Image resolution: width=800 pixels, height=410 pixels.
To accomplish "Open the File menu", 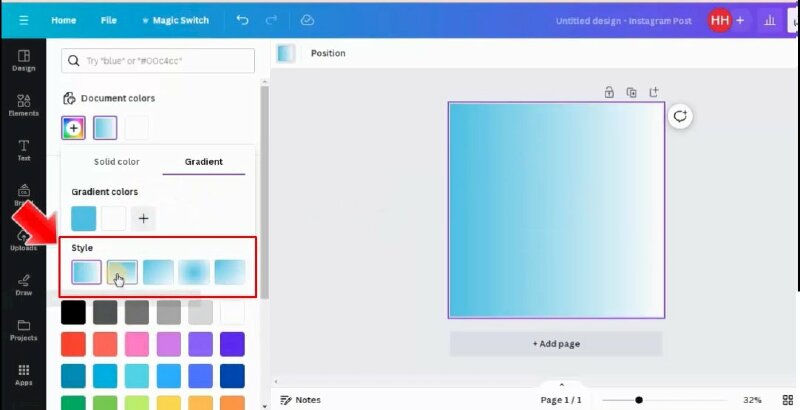I will tap(108, 20).
